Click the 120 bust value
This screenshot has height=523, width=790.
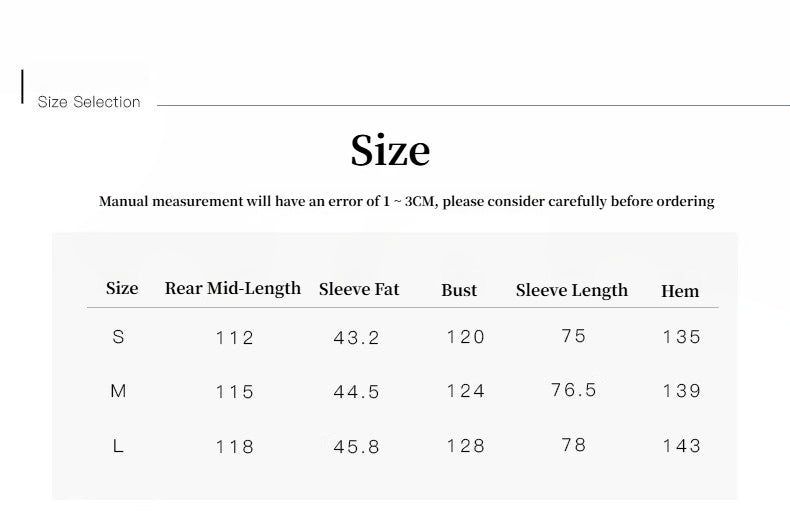[x=466, y=337]
